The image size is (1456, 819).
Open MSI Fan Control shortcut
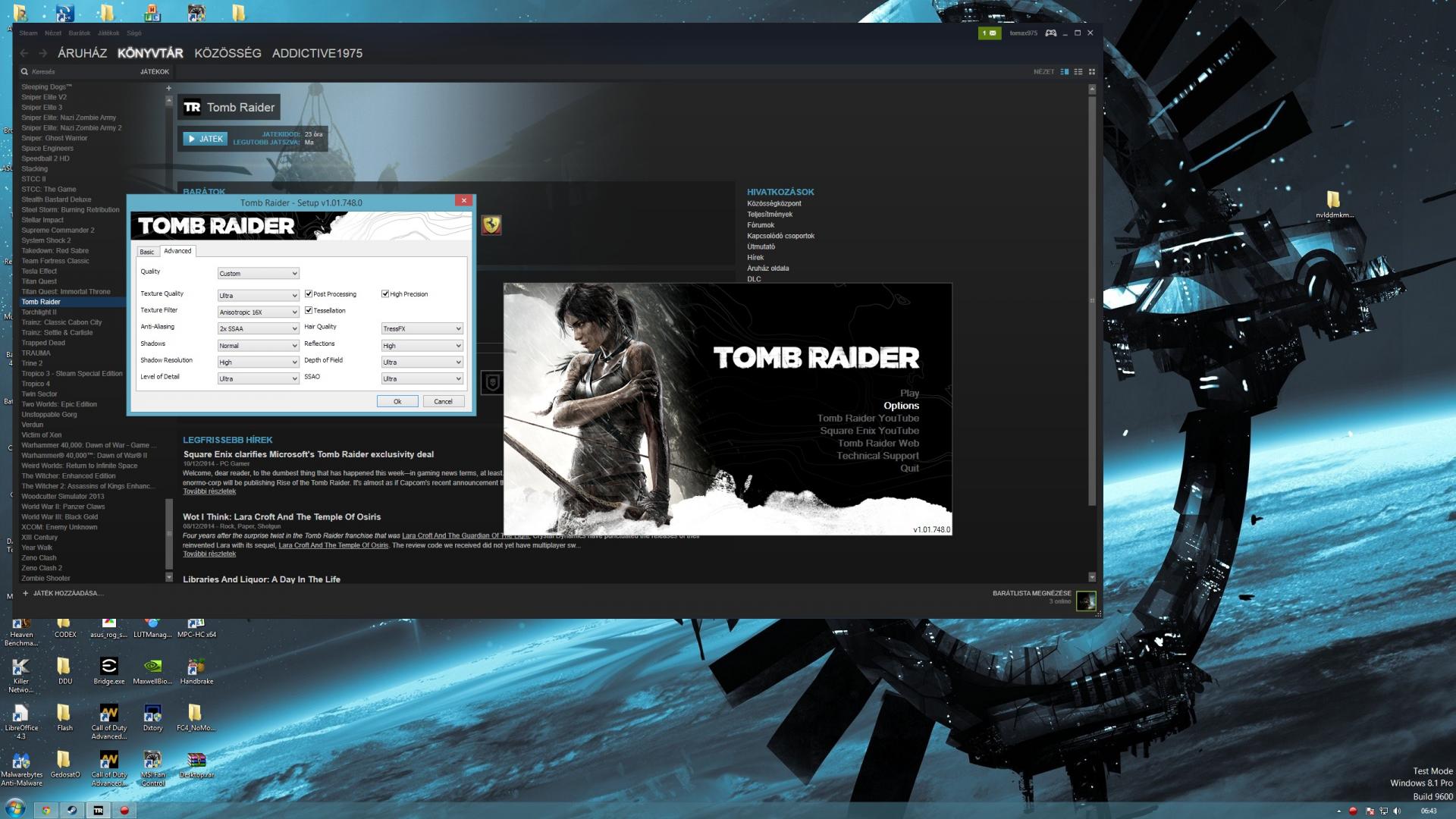coord(152,768)
